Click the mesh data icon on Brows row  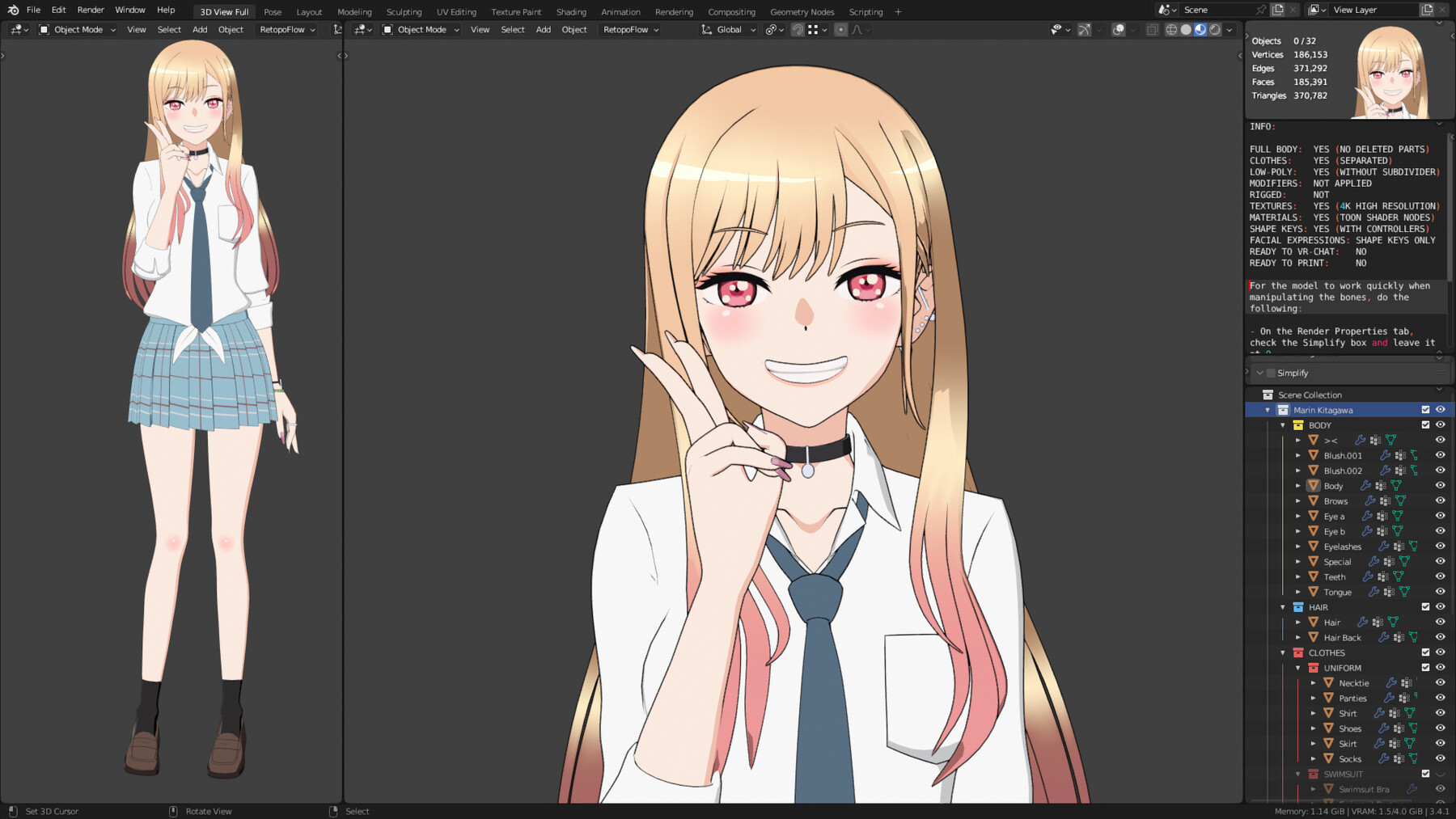click(1400, 501)
